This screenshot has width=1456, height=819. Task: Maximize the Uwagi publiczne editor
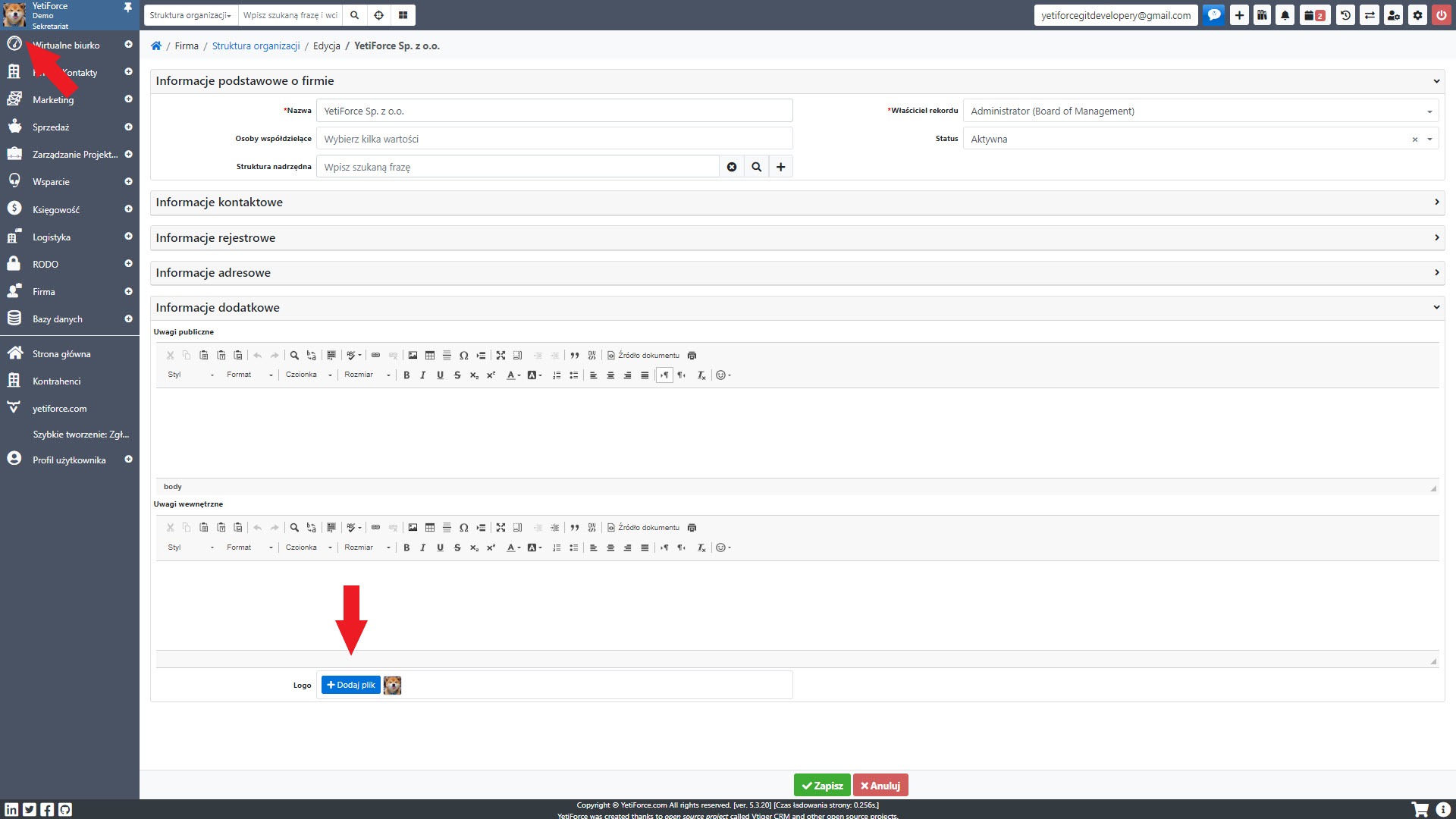tap(500, 356)
